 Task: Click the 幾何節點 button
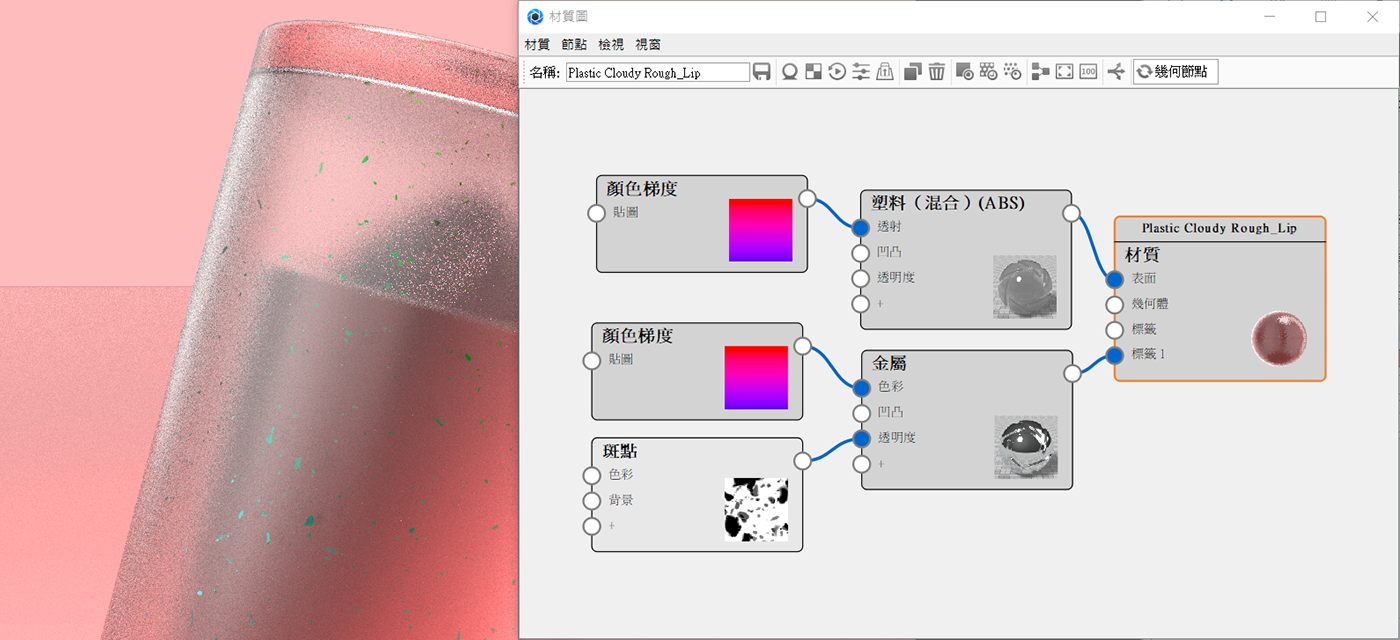tap(1176, 72)
